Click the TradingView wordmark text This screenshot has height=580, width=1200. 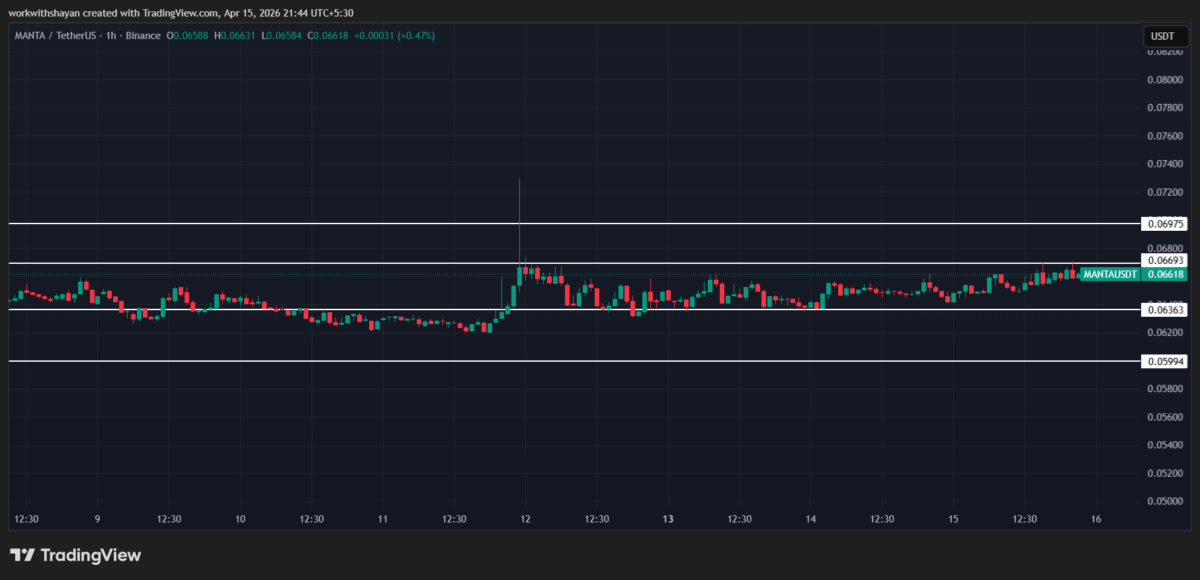pos(90,555)
